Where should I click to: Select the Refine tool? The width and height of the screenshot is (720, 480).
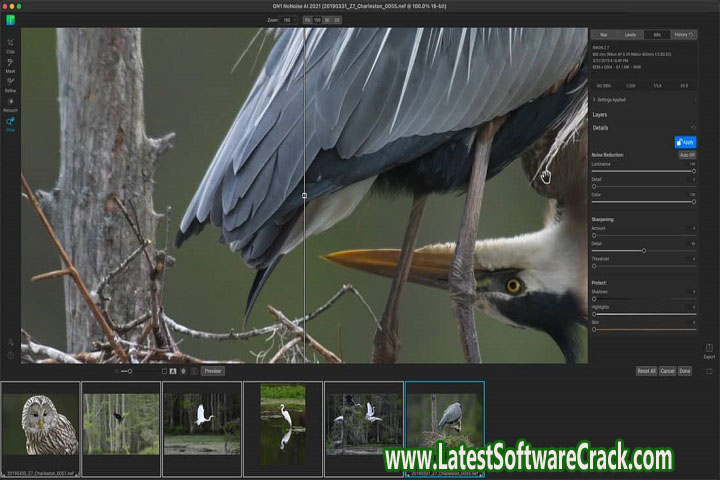10,85
